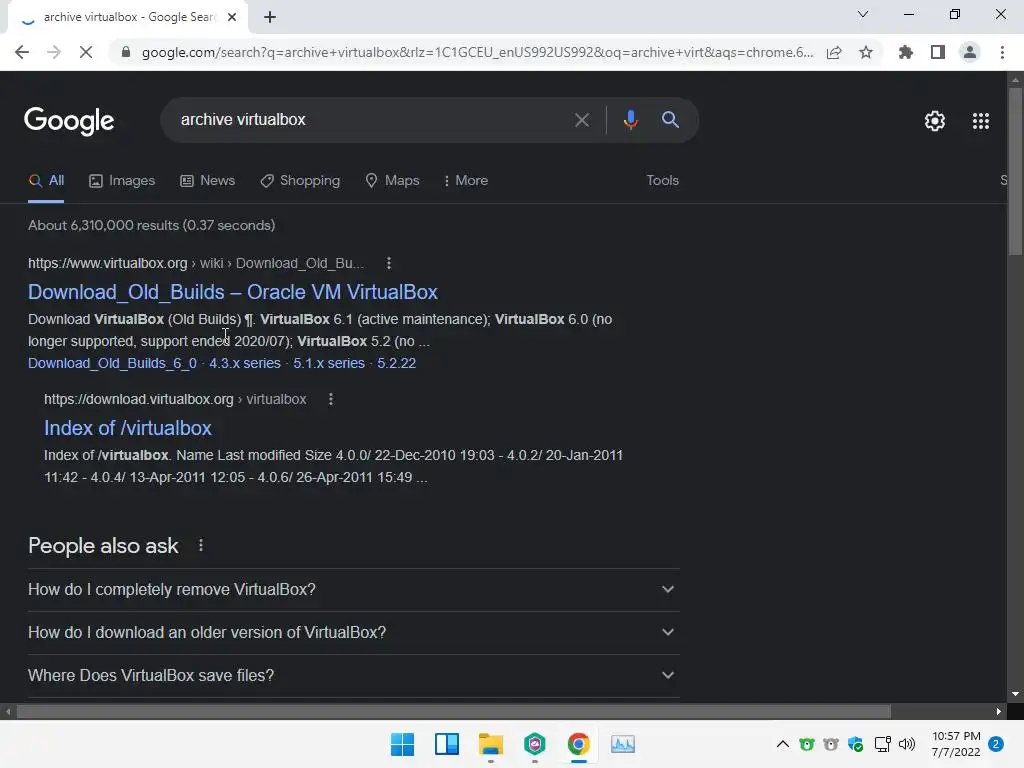This screenshot has height=768, width=1024.
Task: Open Download_Old_Builds – Oracle VM VirtualBox result
Action: click(232, 292)
